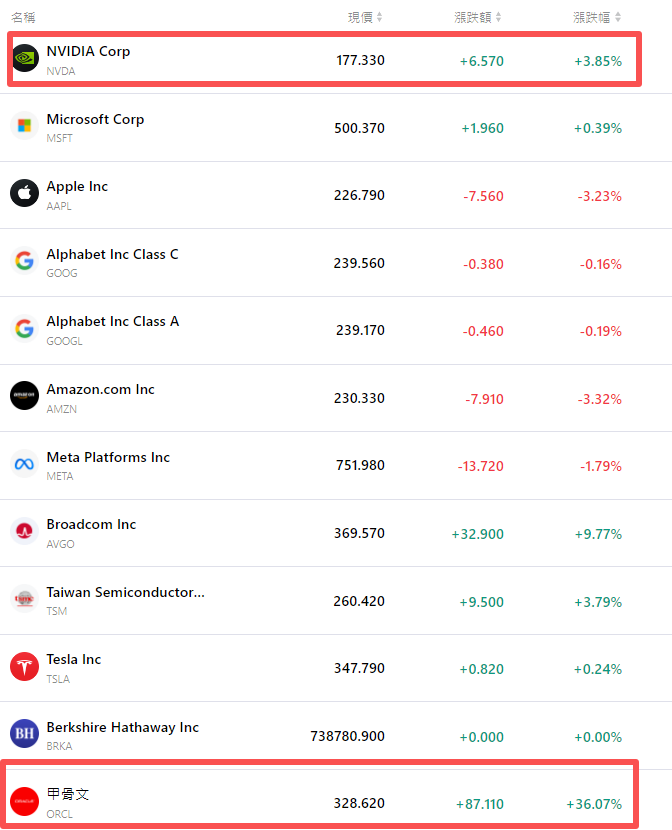Open the Alphabet Inc Class A link
This screenshot has width=672, height=830.
click(x=112, y=321)
